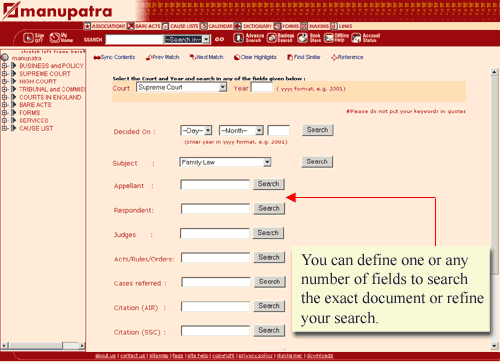Open the Search in dropdown

point(187,39)
